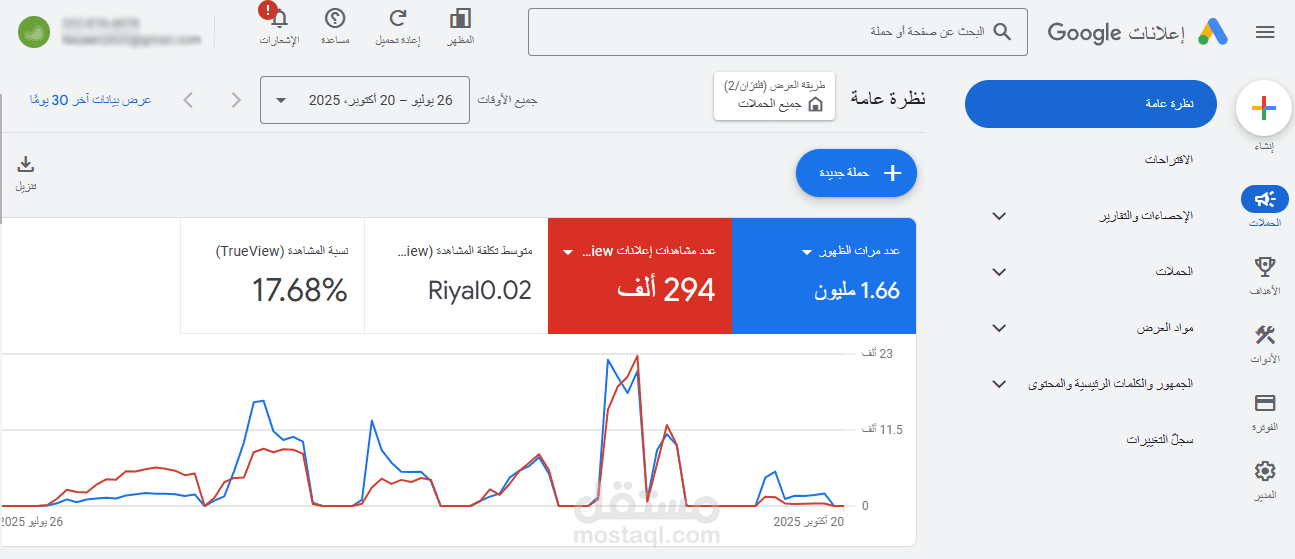Click the Help question mark icon
Viewport: 1295px width, 559px height.
point(335,18)
